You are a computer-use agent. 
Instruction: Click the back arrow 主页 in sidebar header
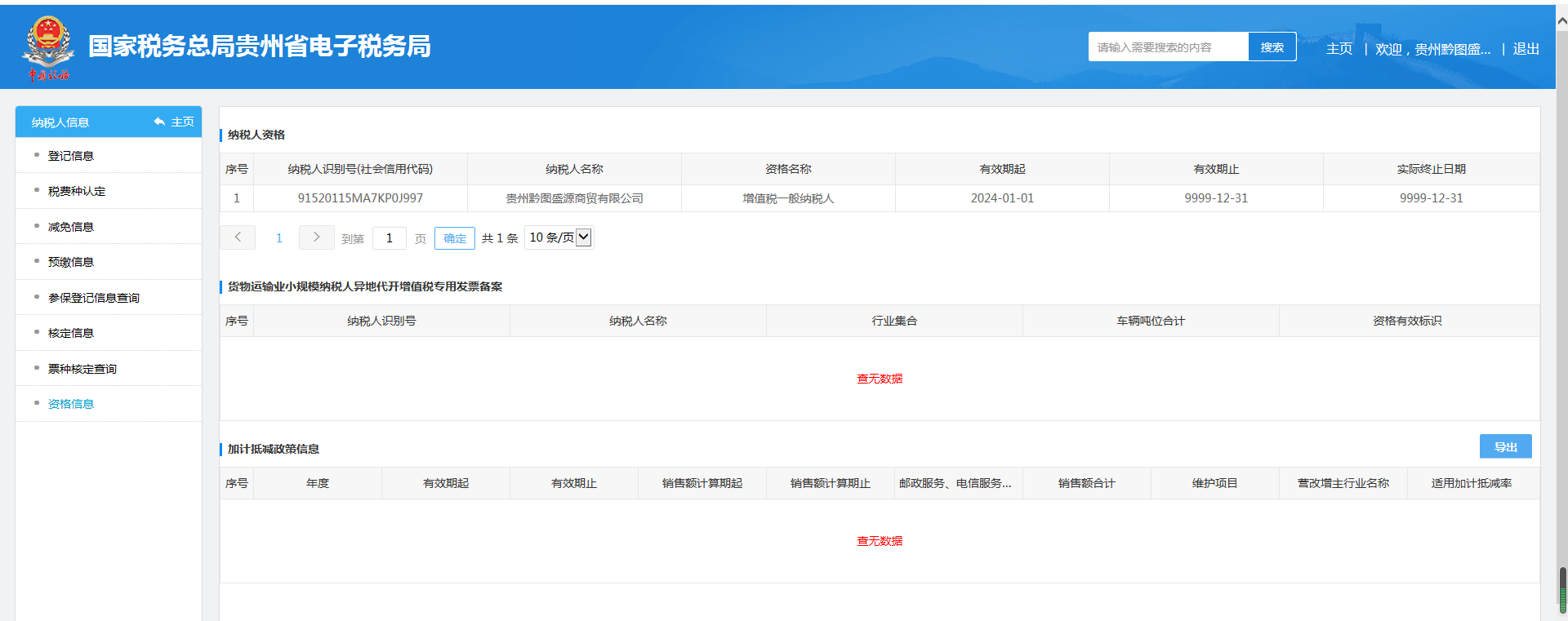click(x=174, y=122)
